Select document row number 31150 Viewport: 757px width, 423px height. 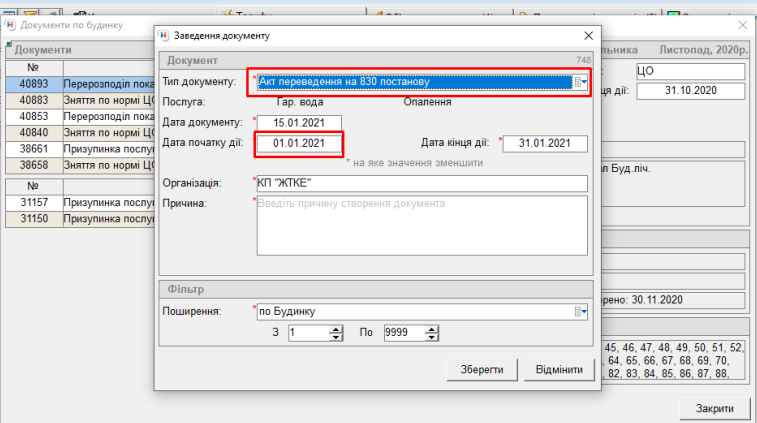tap(34, 218)
